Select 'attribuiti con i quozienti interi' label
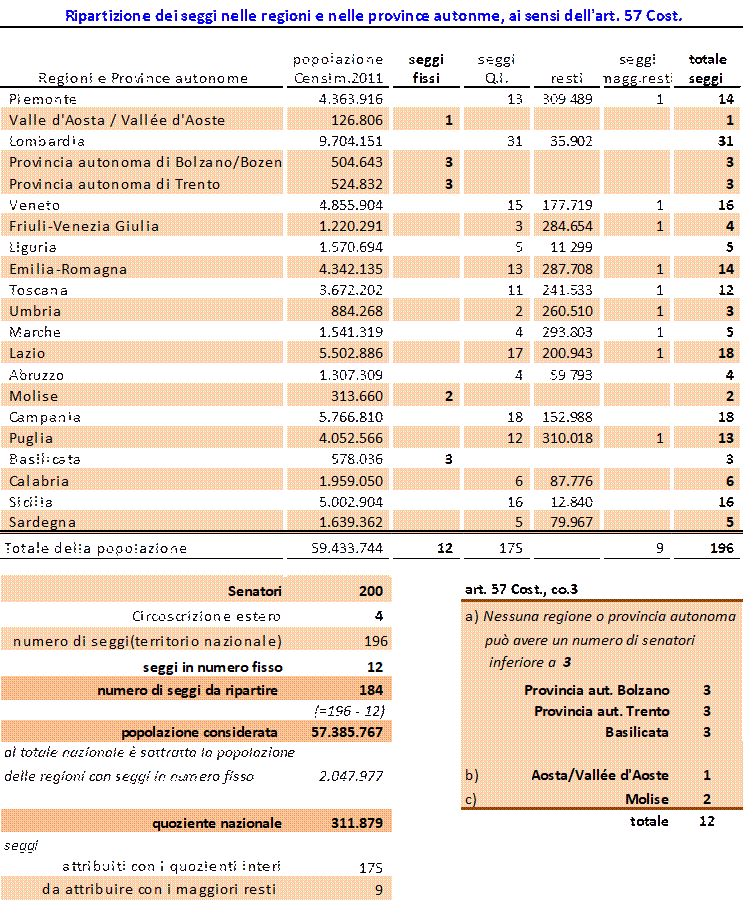Image resolution: width=744 pixels, height=901 pixels. 171,867
